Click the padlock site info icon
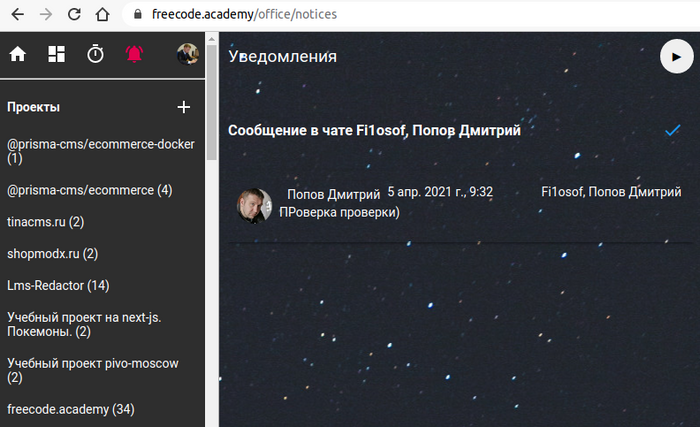Screen dimensions: 700x427 pos(138,14)
